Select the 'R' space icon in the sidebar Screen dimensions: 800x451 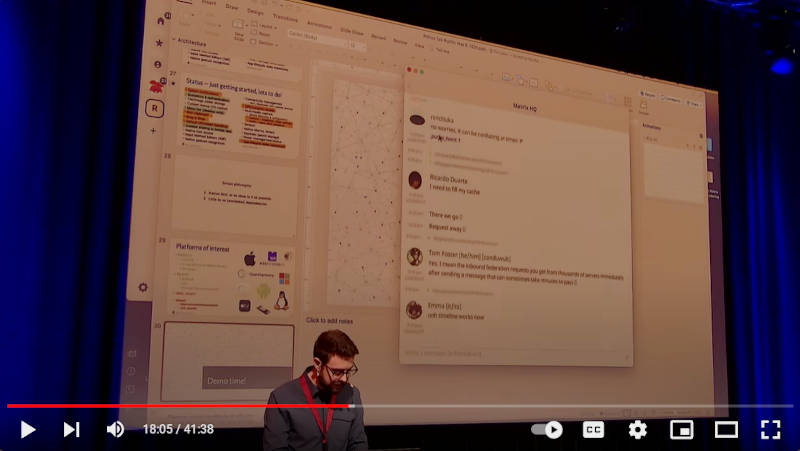(155, 108)
